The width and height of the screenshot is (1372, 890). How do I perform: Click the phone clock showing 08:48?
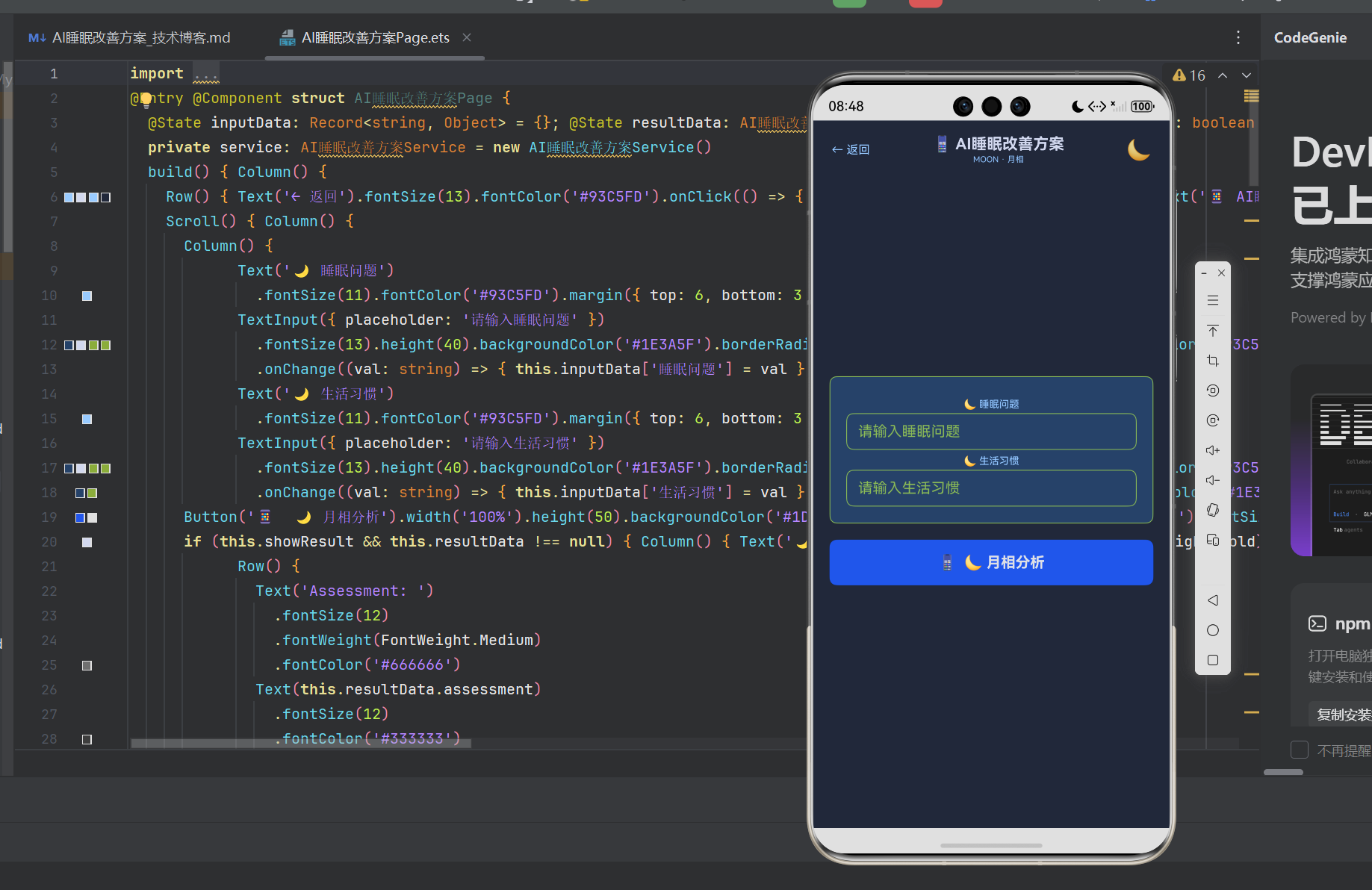[845, 106]
